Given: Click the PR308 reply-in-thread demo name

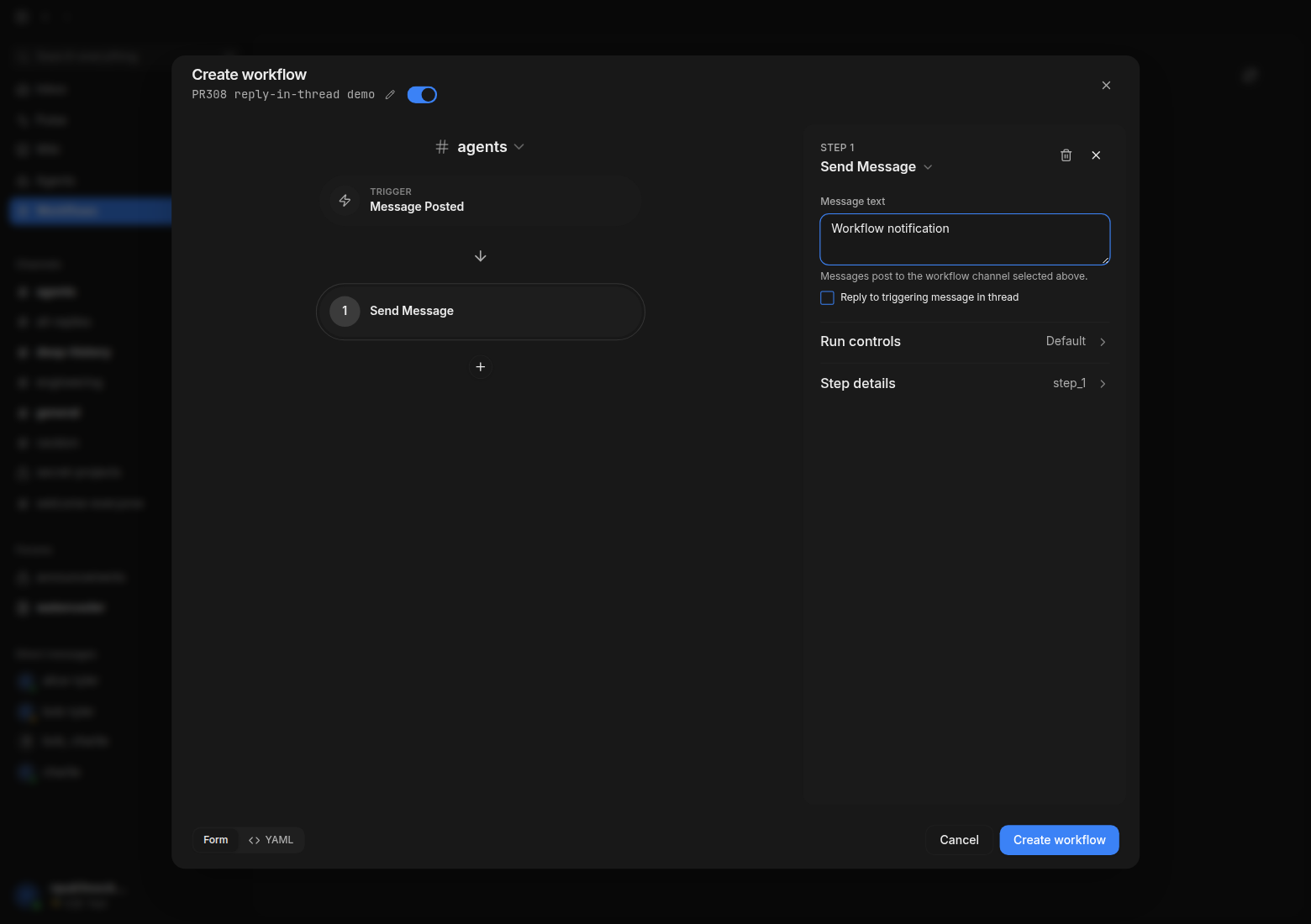Looking at the screenshot, I should (283, 95).
